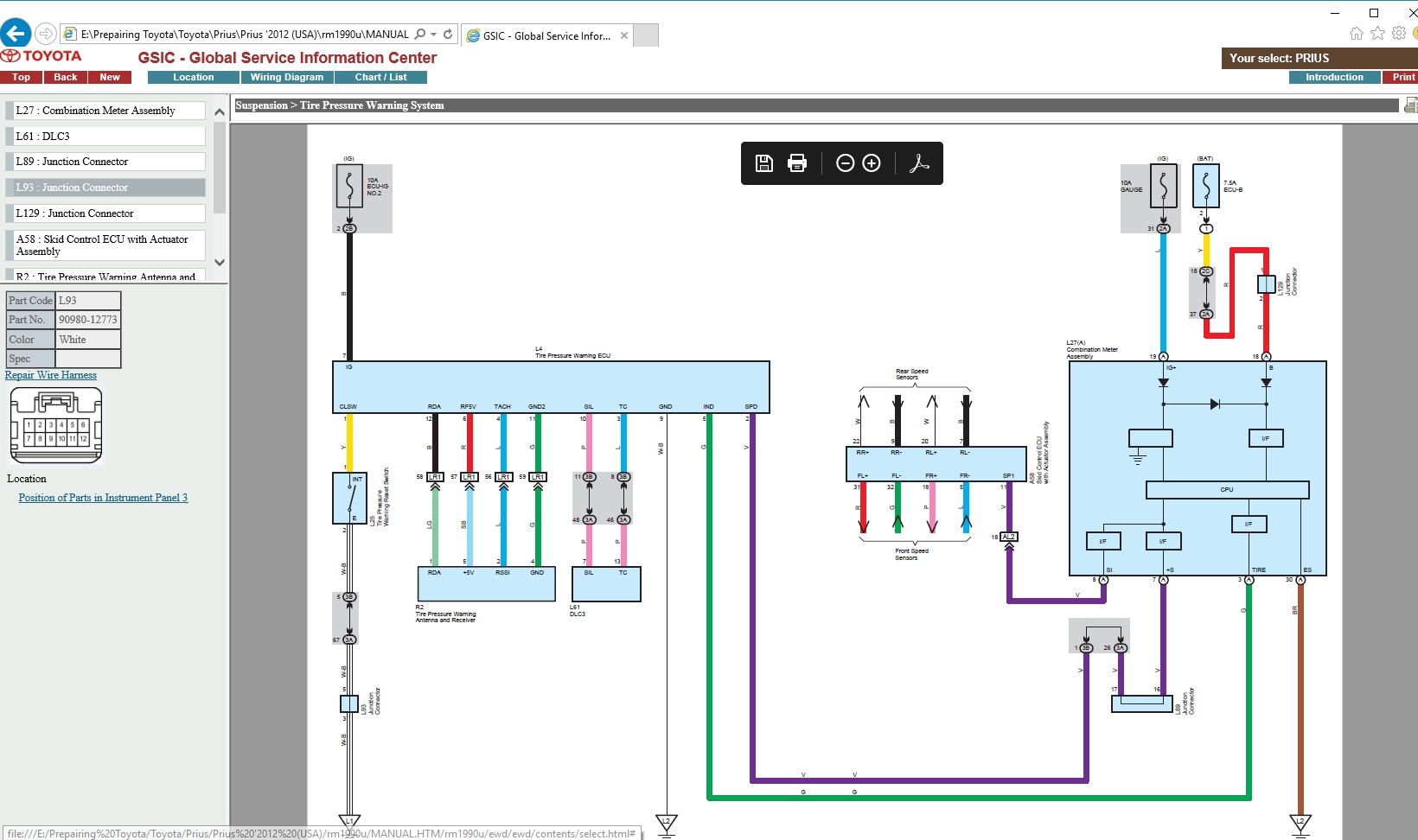Select L27 Combination Meter Assembly

coord(105,111)
